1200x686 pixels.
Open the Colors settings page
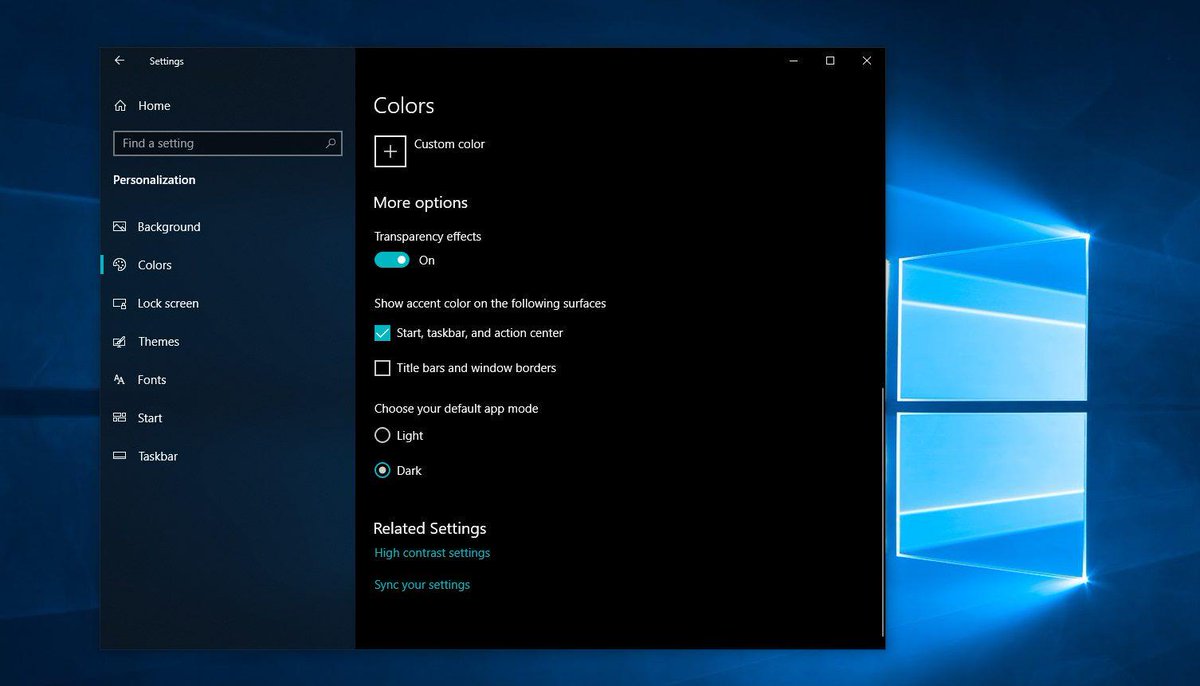155,264
